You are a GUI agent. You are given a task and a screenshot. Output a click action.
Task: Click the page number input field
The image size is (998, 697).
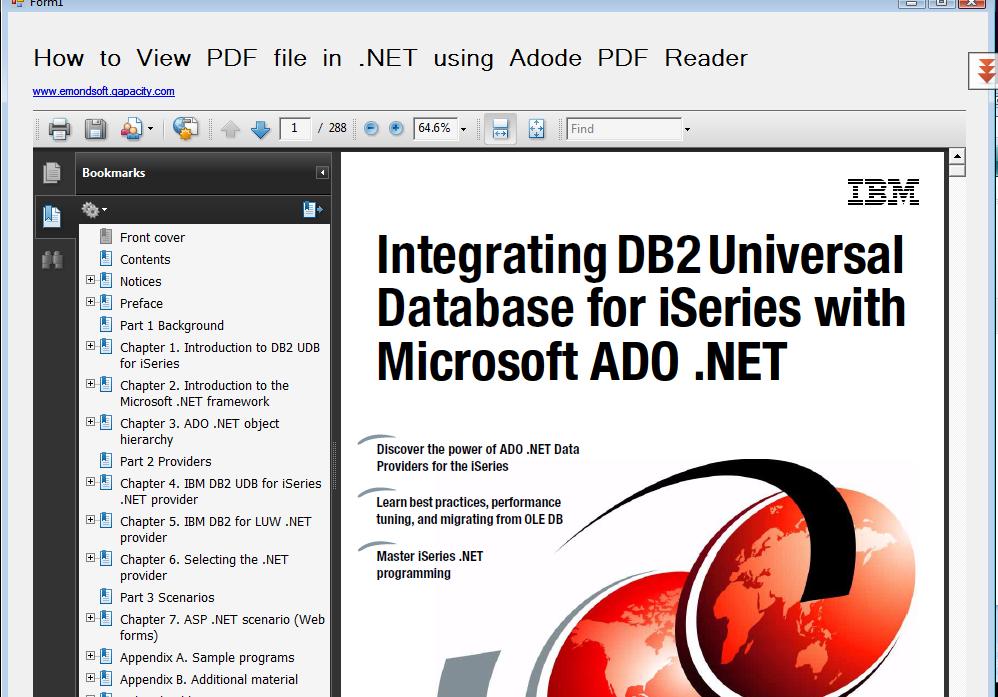click(x=295, y=129)
